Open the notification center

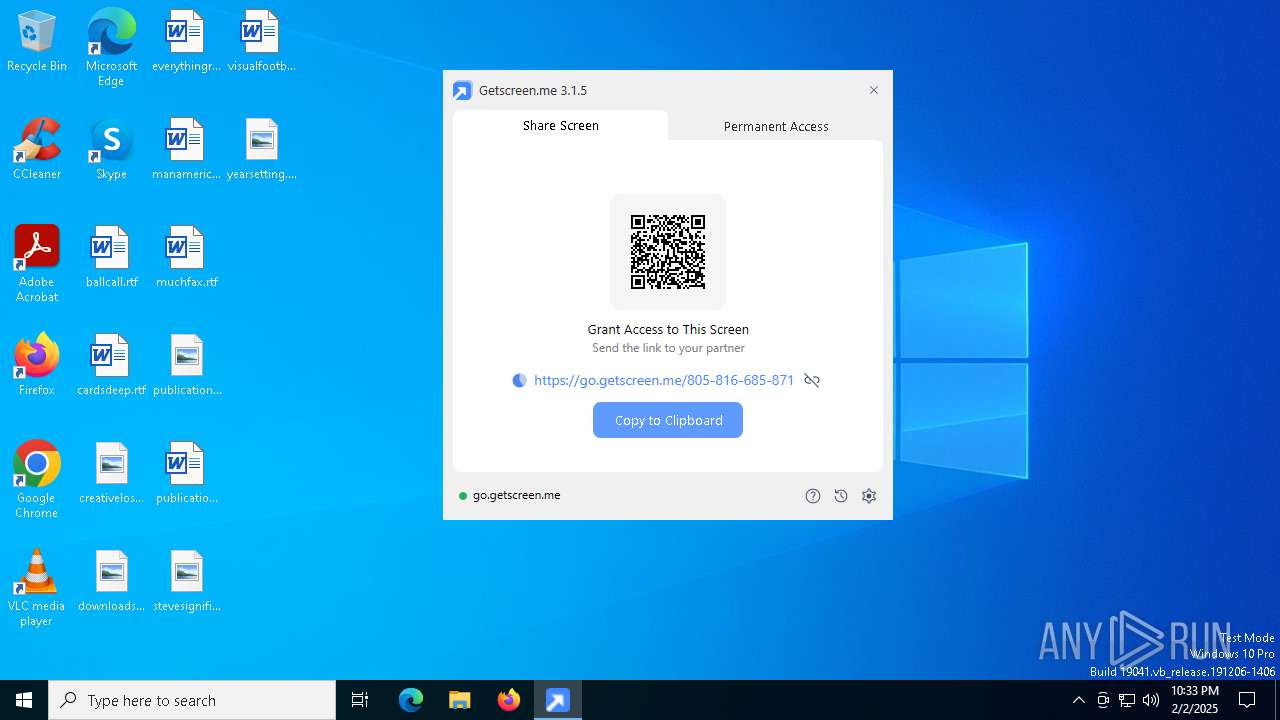point(1247,700)
